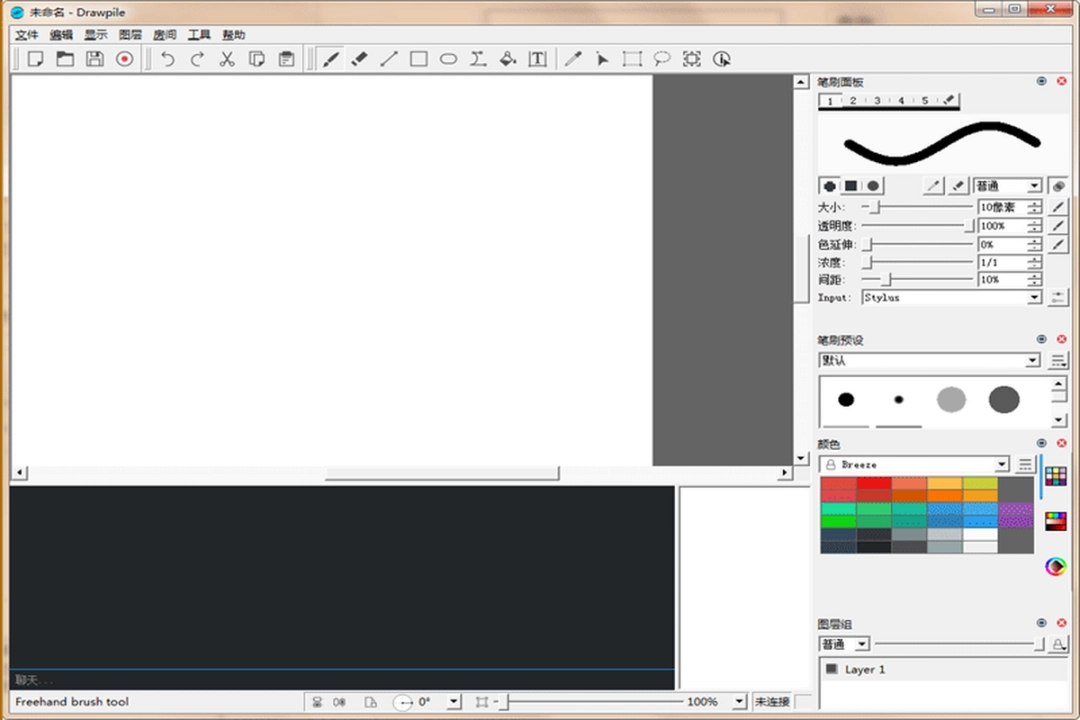Select the Line drawing tool
This screenshot has width=1080, height=720.
point(389,59)
